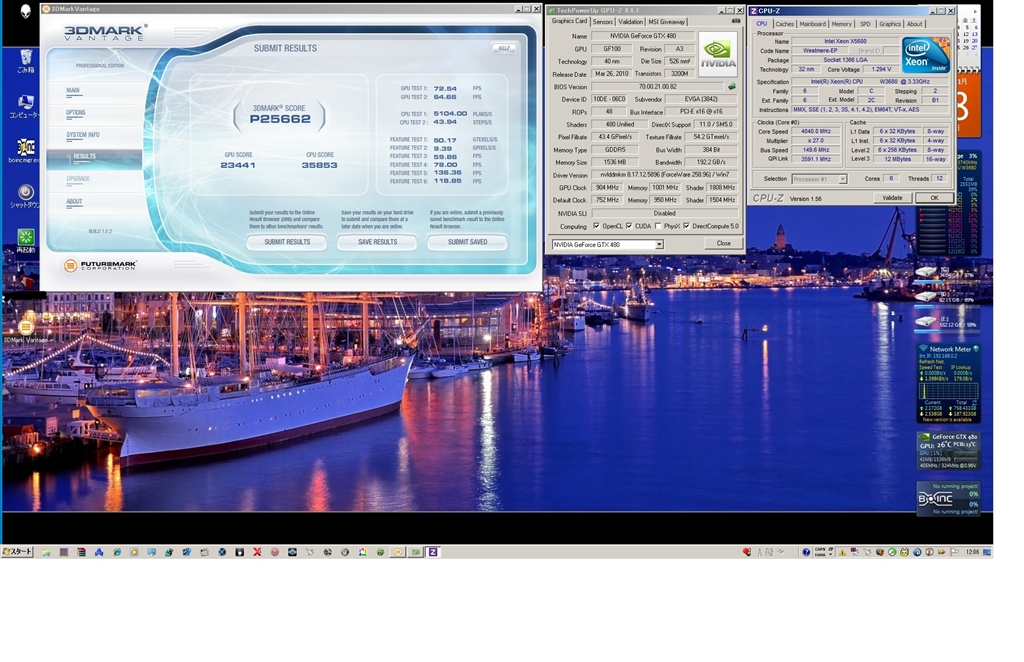Screen dimensions: 1024x662
Task: Enable the PhysX checkbox
Action: (657, 226)
